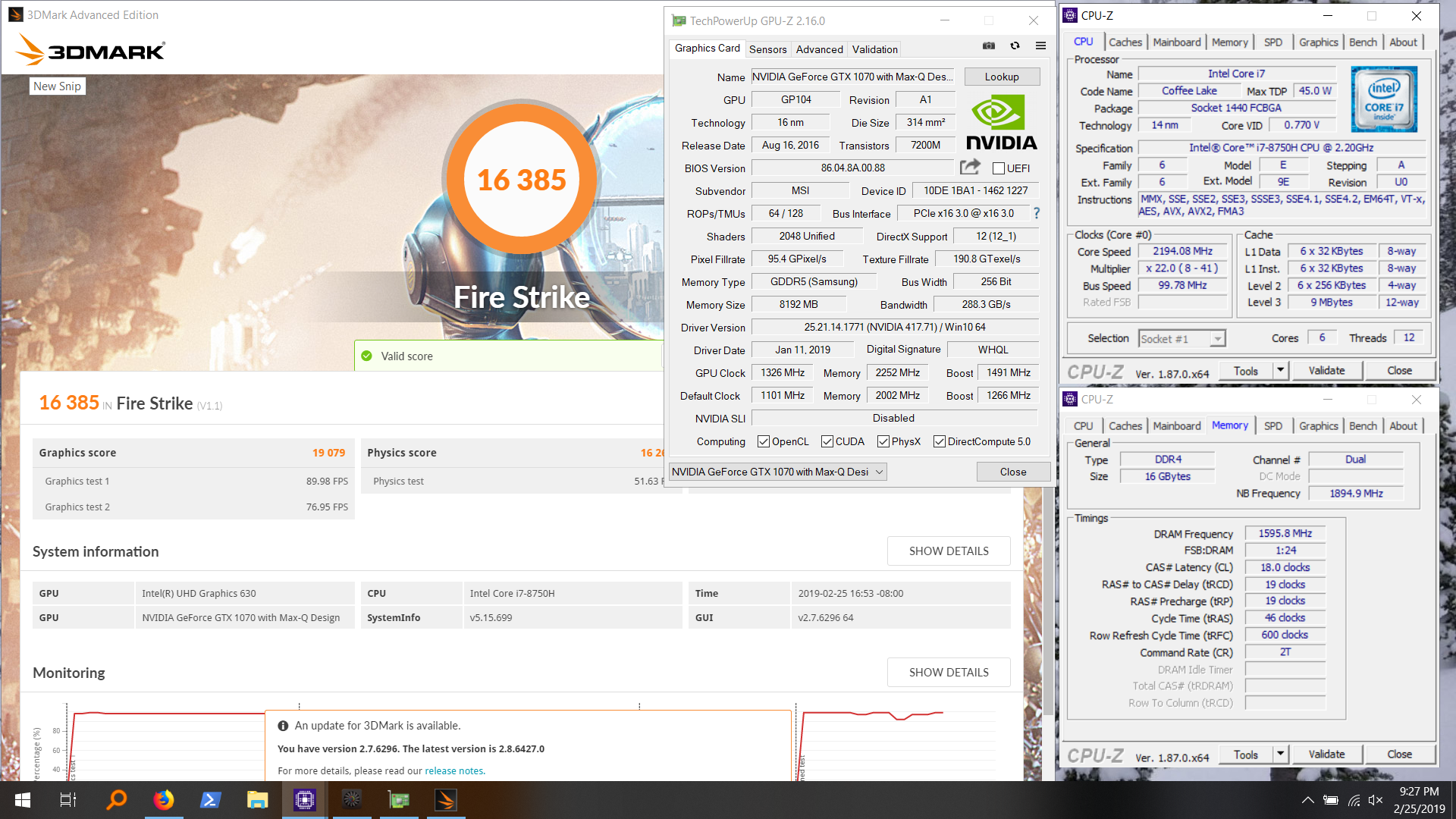
Task: Open the Socket #1 selection dropdown
Action: tap(1182, 339)
